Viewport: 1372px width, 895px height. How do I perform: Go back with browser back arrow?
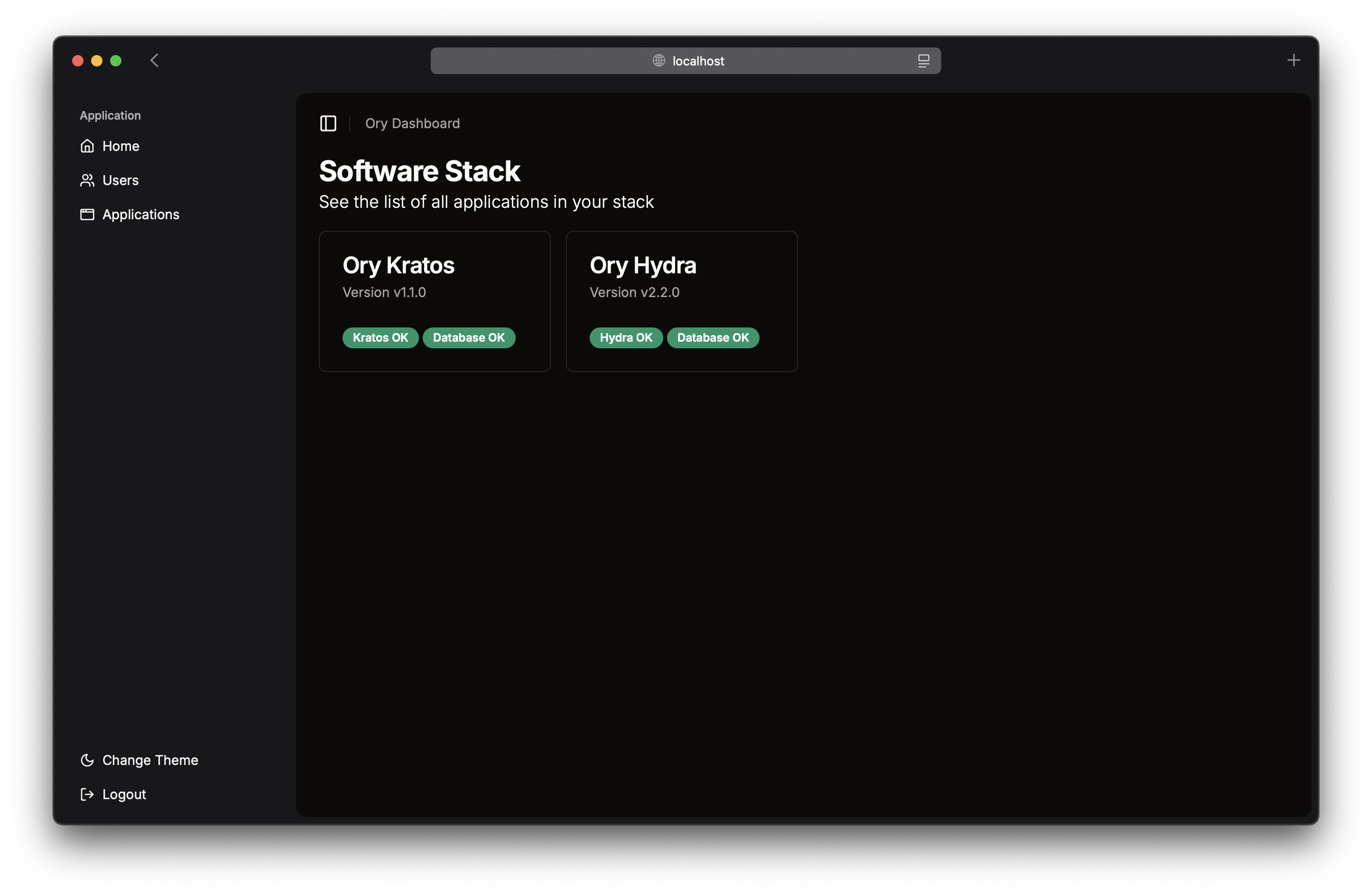(x=154, y=61)
